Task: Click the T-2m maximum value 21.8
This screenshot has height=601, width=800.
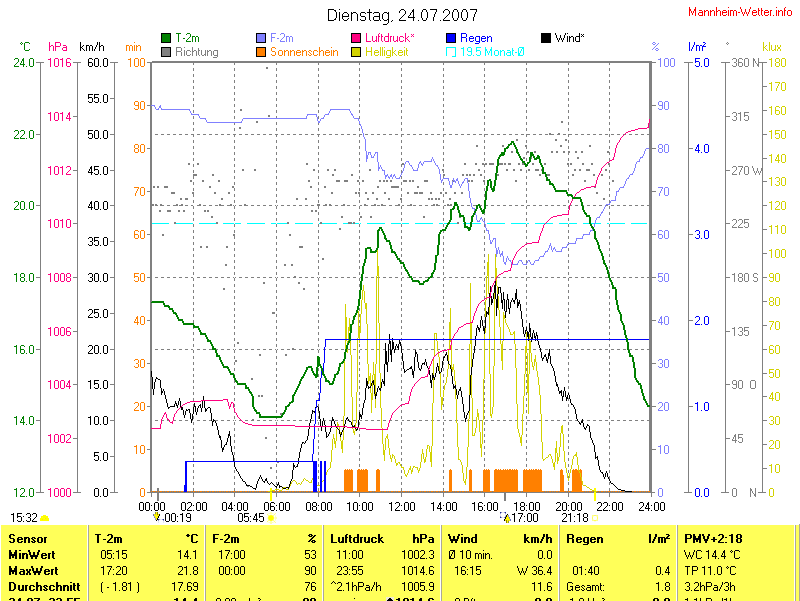Action: (x=188, y=571)
